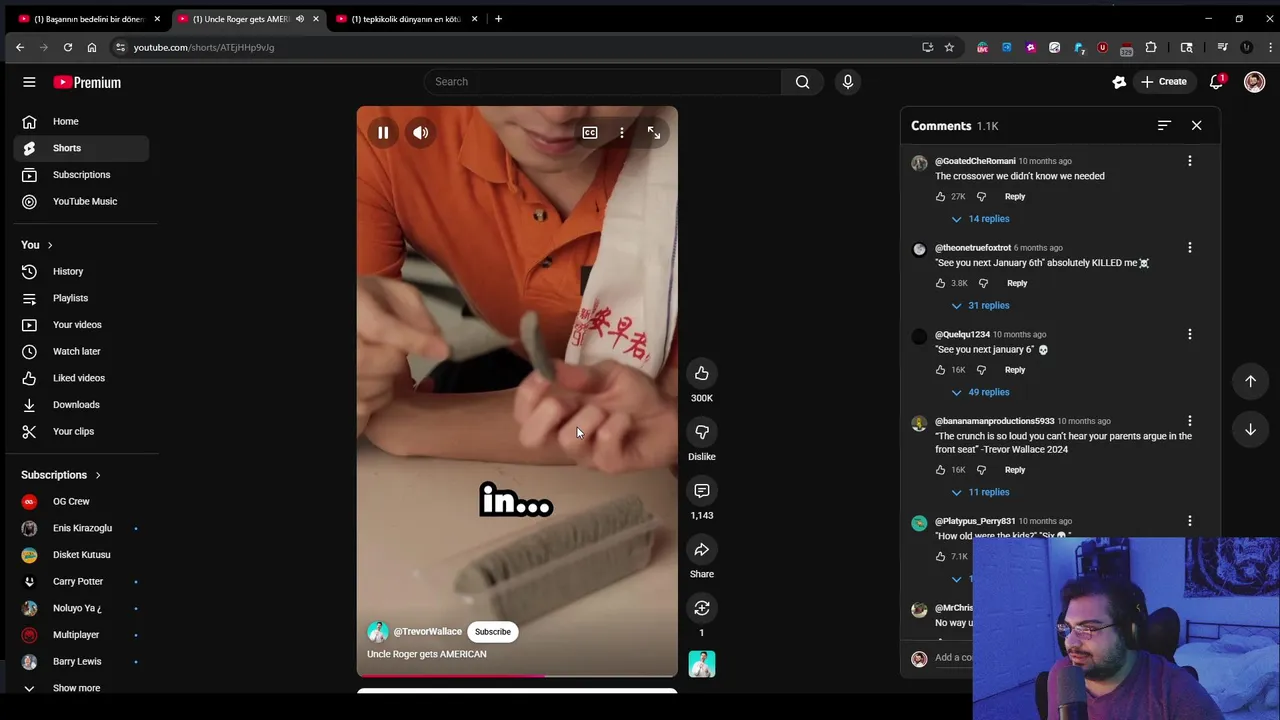
Task: Open Downloads in the sidebar
Action: [80, 405]
